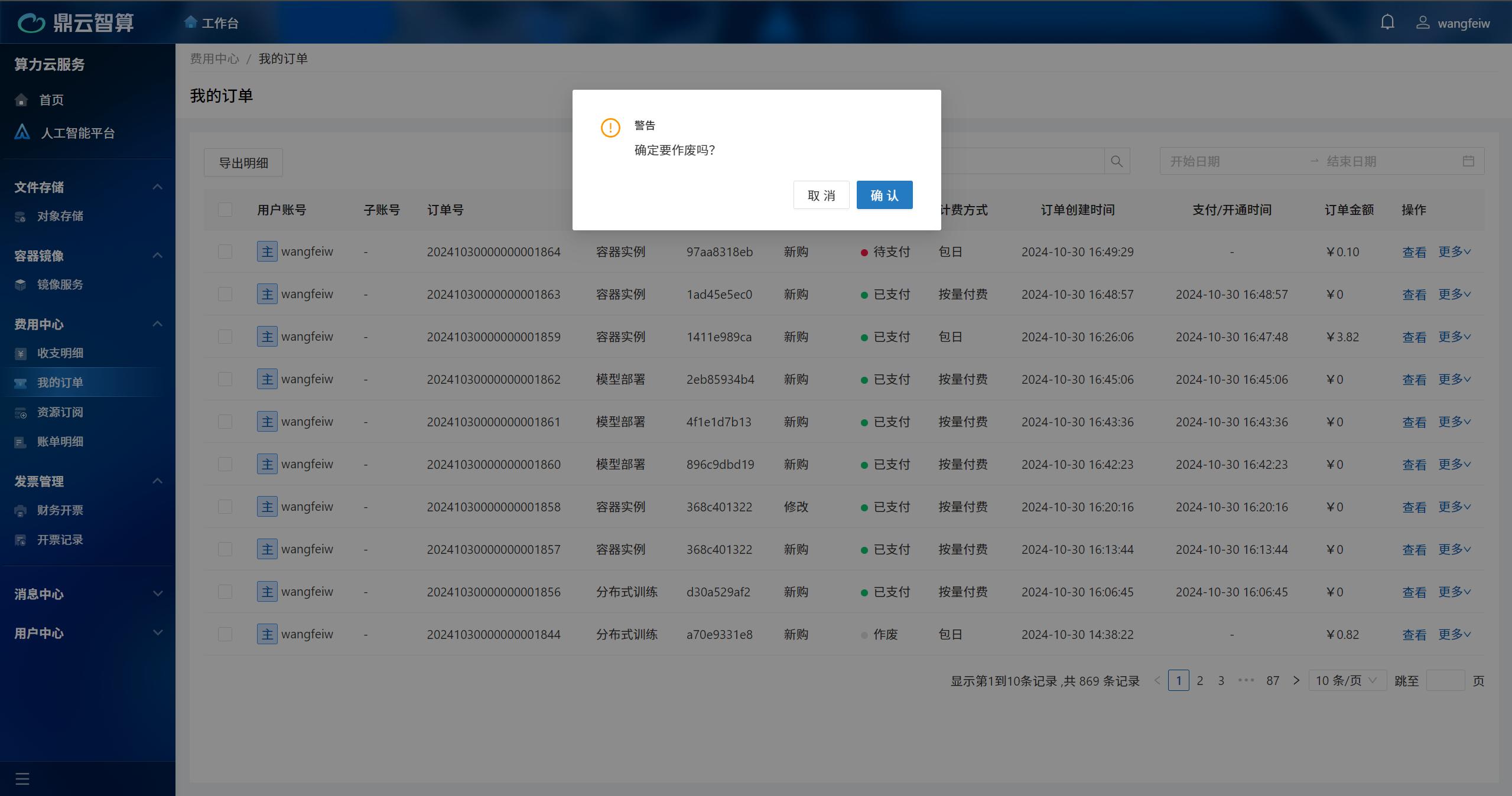Click the 确认 button in warning dialog
The width and height of the screenshot is (1512, 796).
click(884, 195)
